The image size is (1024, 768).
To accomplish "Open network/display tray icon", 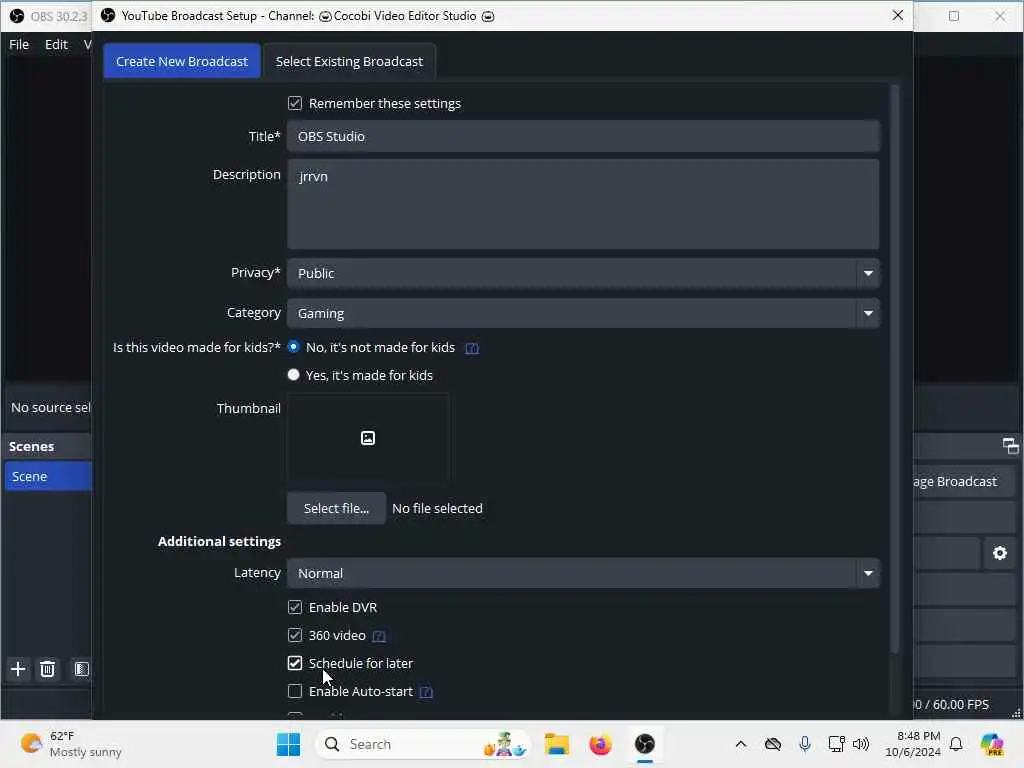I will pyautogui.click(x=837, y=744).
